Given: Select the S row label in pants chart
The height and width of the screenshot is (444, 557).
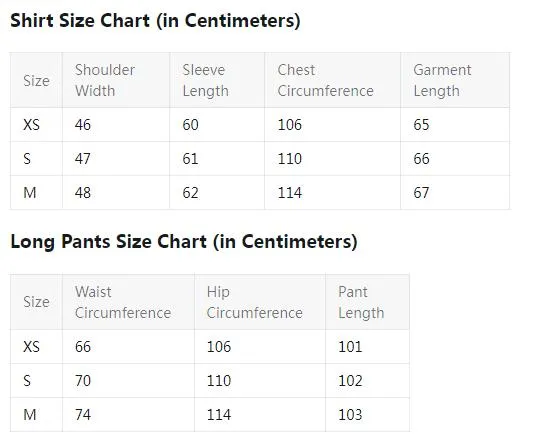Looking at the screenshot, I should click(x=27, y=381).
